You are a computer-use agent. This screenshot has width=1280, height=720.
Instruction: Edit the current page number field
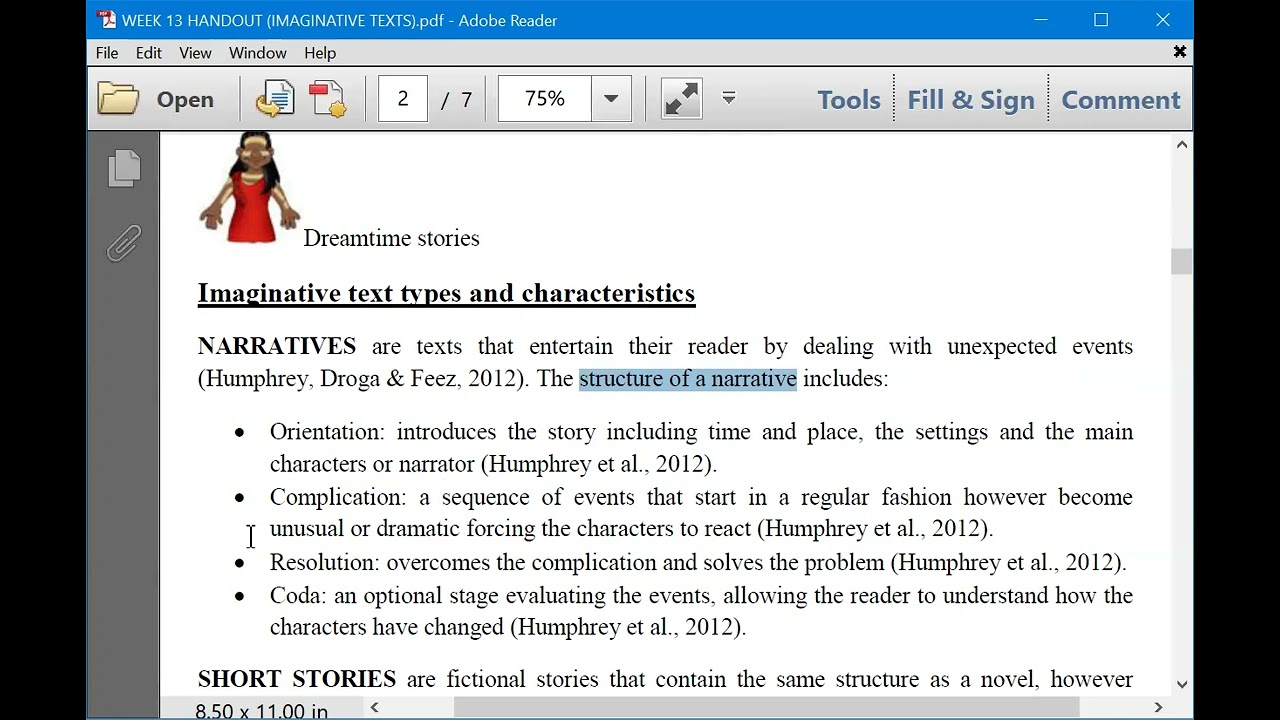click(403, 99)
